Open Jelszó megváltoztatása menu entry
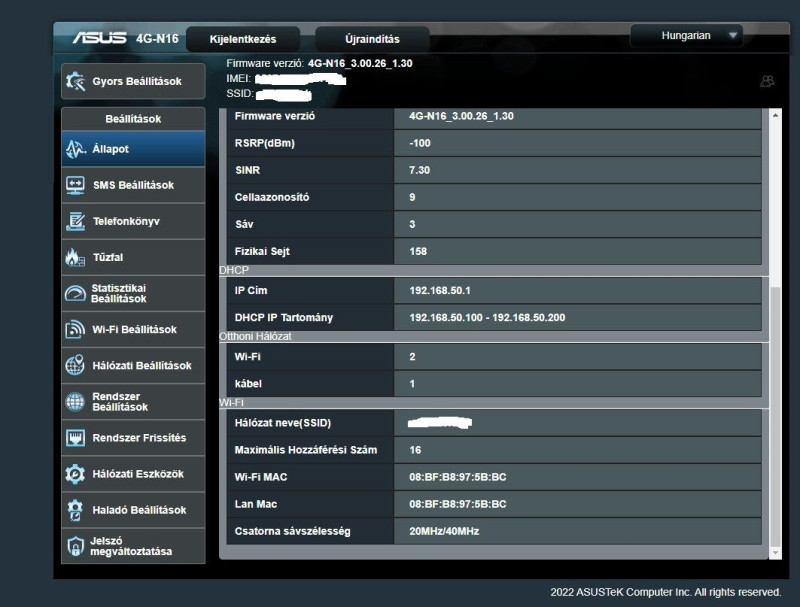This screenshot has height=607, width=800. pyautogui.click(x=133, y=546)
